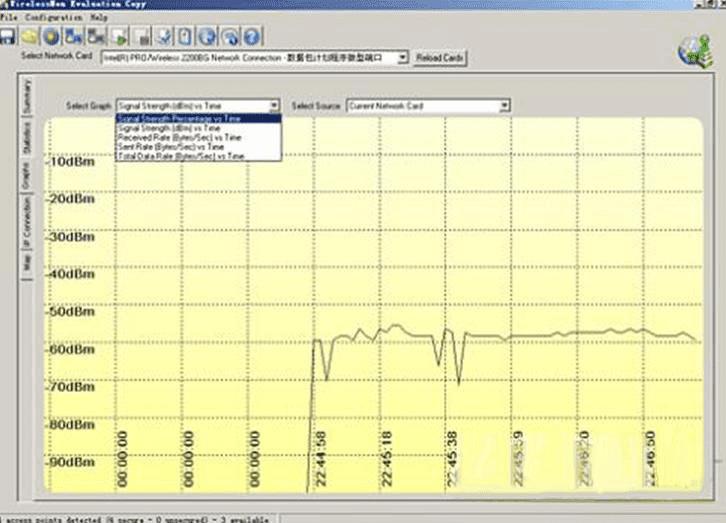Image resolution: width=726 pixels, height=523 pixels.
Task: Click the -90dBm axis label
Action: (70, 462)
